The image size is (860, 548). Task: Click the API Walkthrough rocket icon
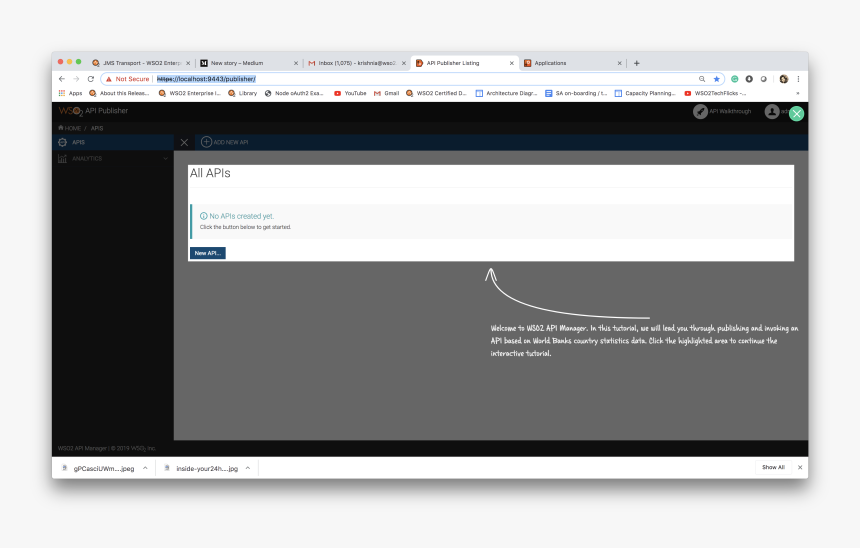coord(700,111)
